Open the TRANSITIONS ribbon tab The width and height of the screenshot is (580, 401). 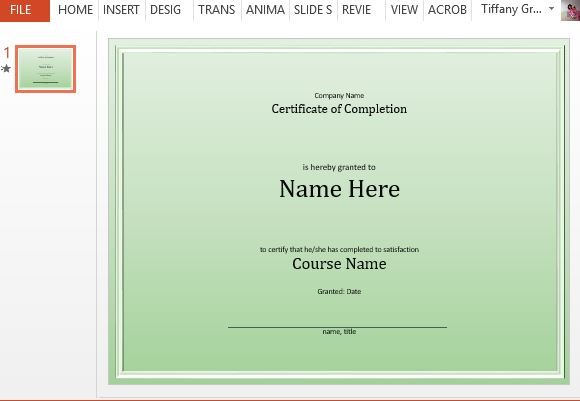click(x=216, y=10)
